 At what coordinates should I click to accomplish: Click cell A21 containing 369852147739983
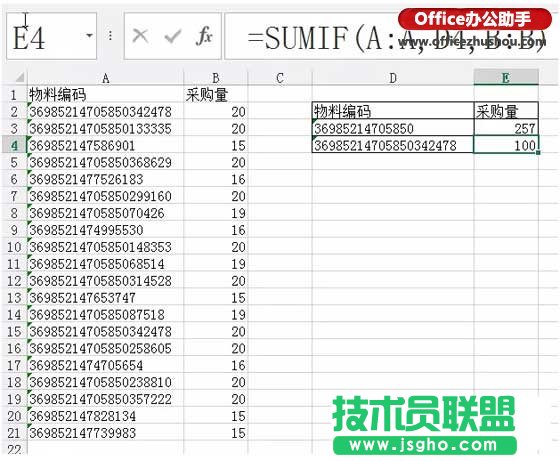pyautogui.click(x=105, y=433)
